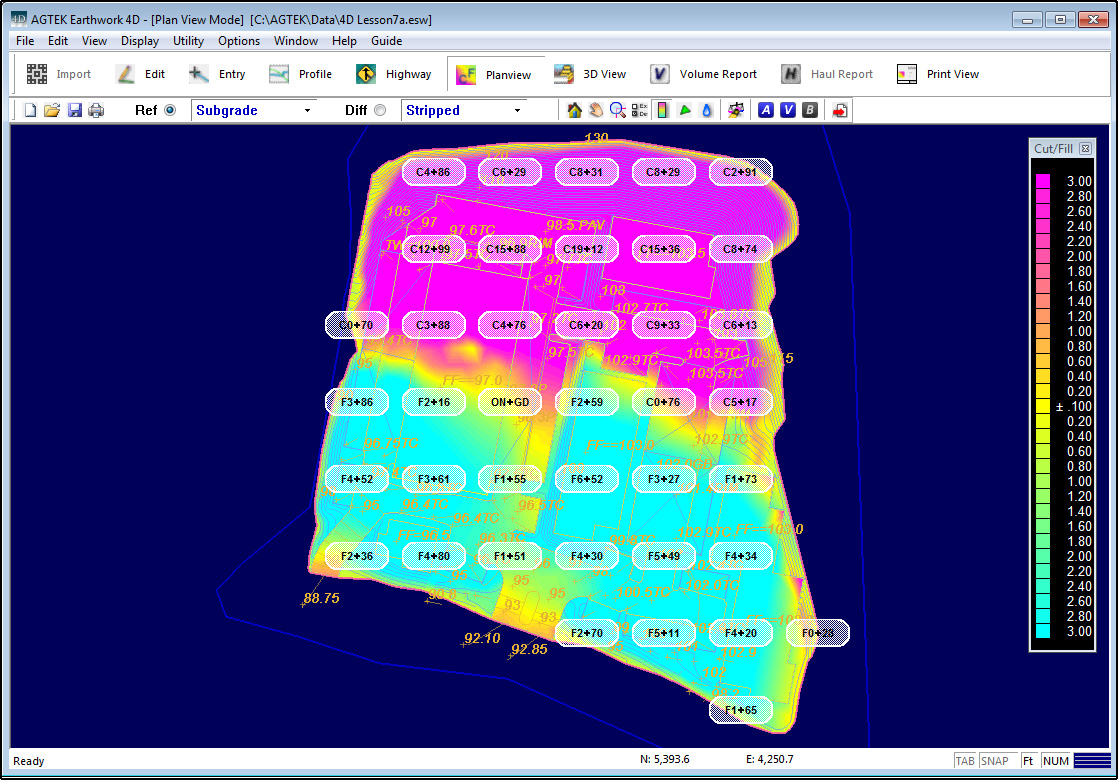This screenshot has width=1118, height=780.
Task: Activate the zoom magnifier tool
Action: (x=618, y=110)
